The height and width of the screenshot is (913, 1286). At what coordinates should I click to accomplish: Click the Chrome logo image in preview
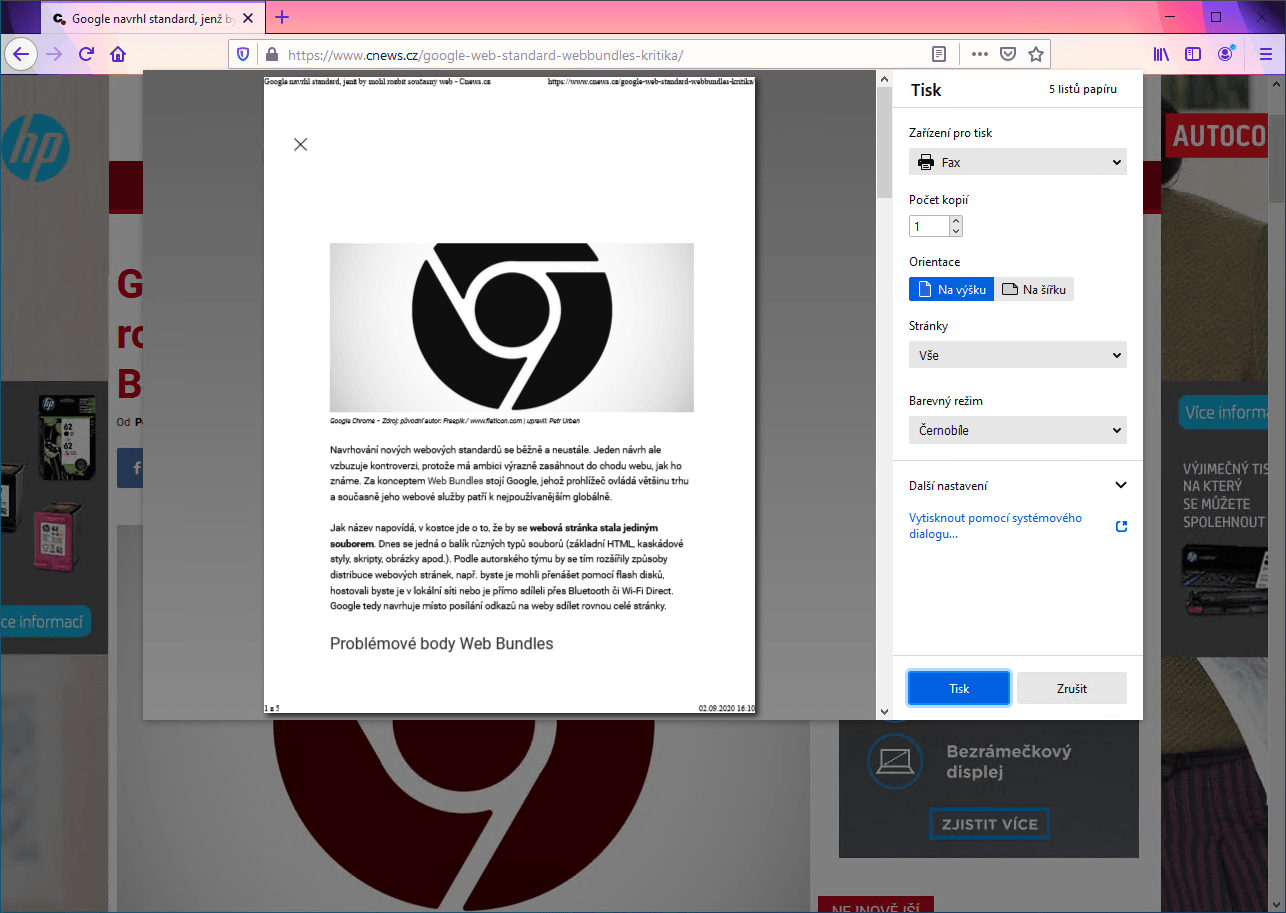point(511,327)
